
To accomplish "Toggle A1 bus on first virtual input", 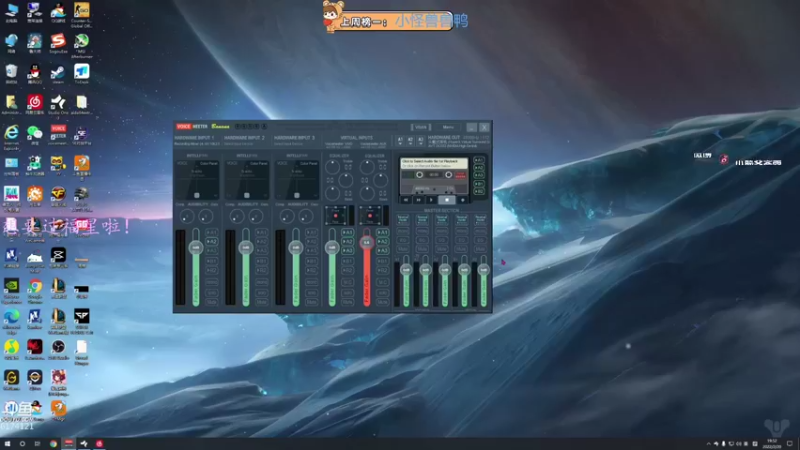I will (x=347, y=232).
